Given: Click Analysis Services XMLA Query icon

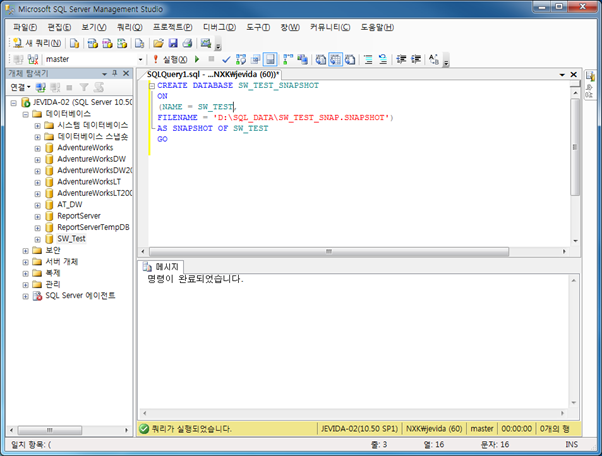Looking at the screenshot, I should point(122,43).
